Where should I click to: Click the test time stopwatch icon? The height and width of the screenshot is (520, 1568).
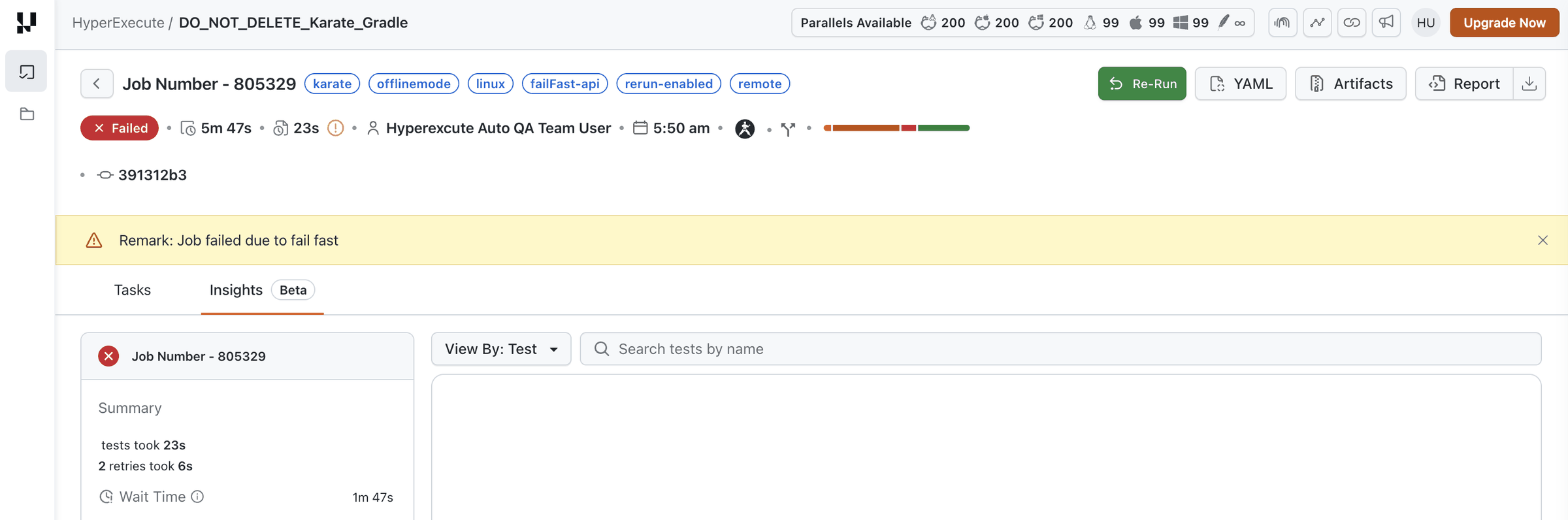281,129
